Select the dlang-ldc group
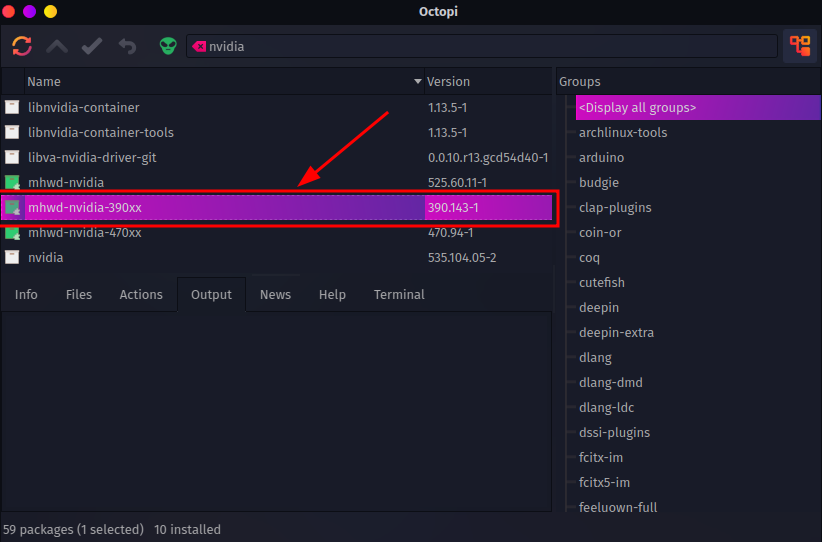 [x=607, y=407]
